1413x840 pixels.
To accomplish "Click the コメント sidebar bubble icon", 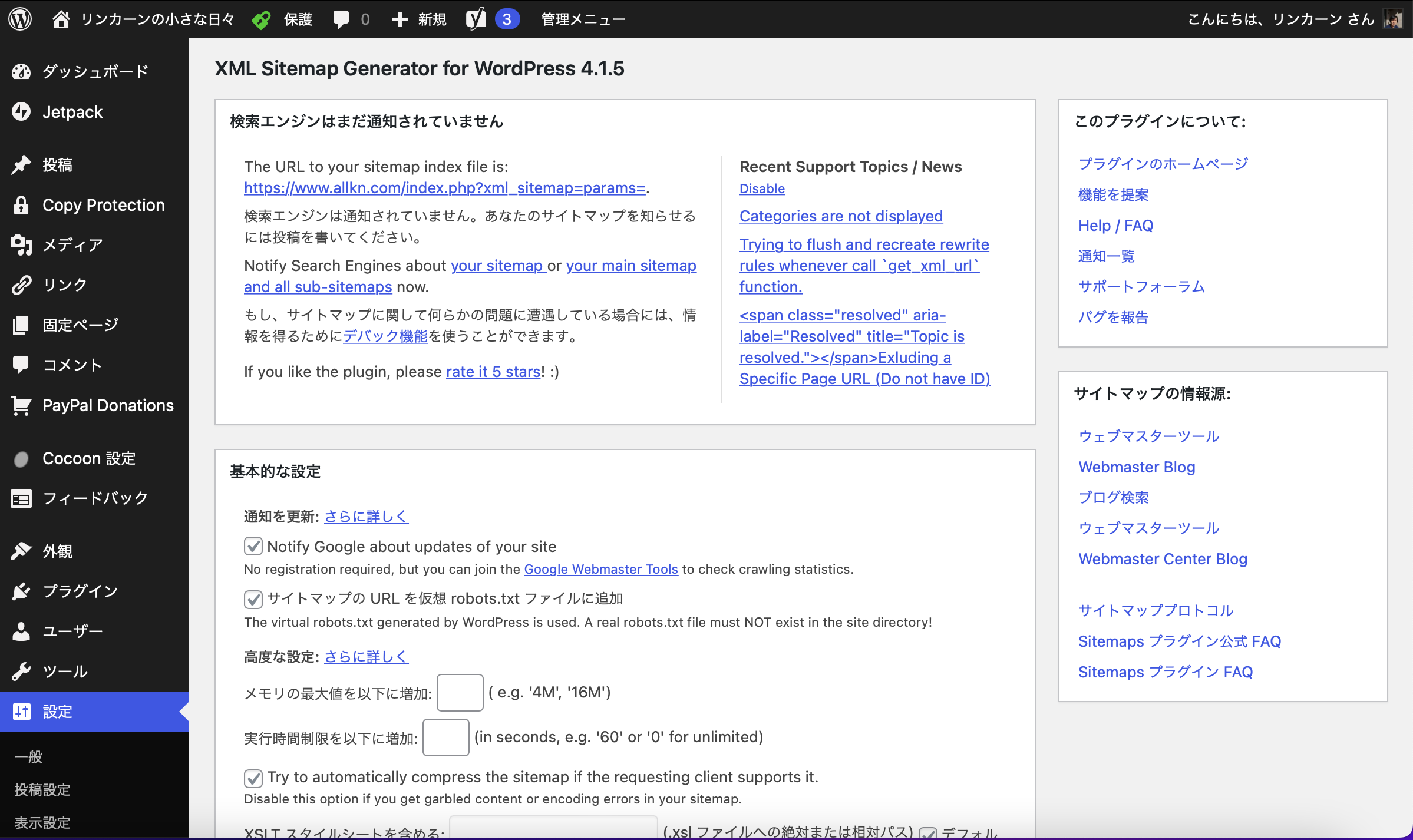I will (x=21, y=365).
